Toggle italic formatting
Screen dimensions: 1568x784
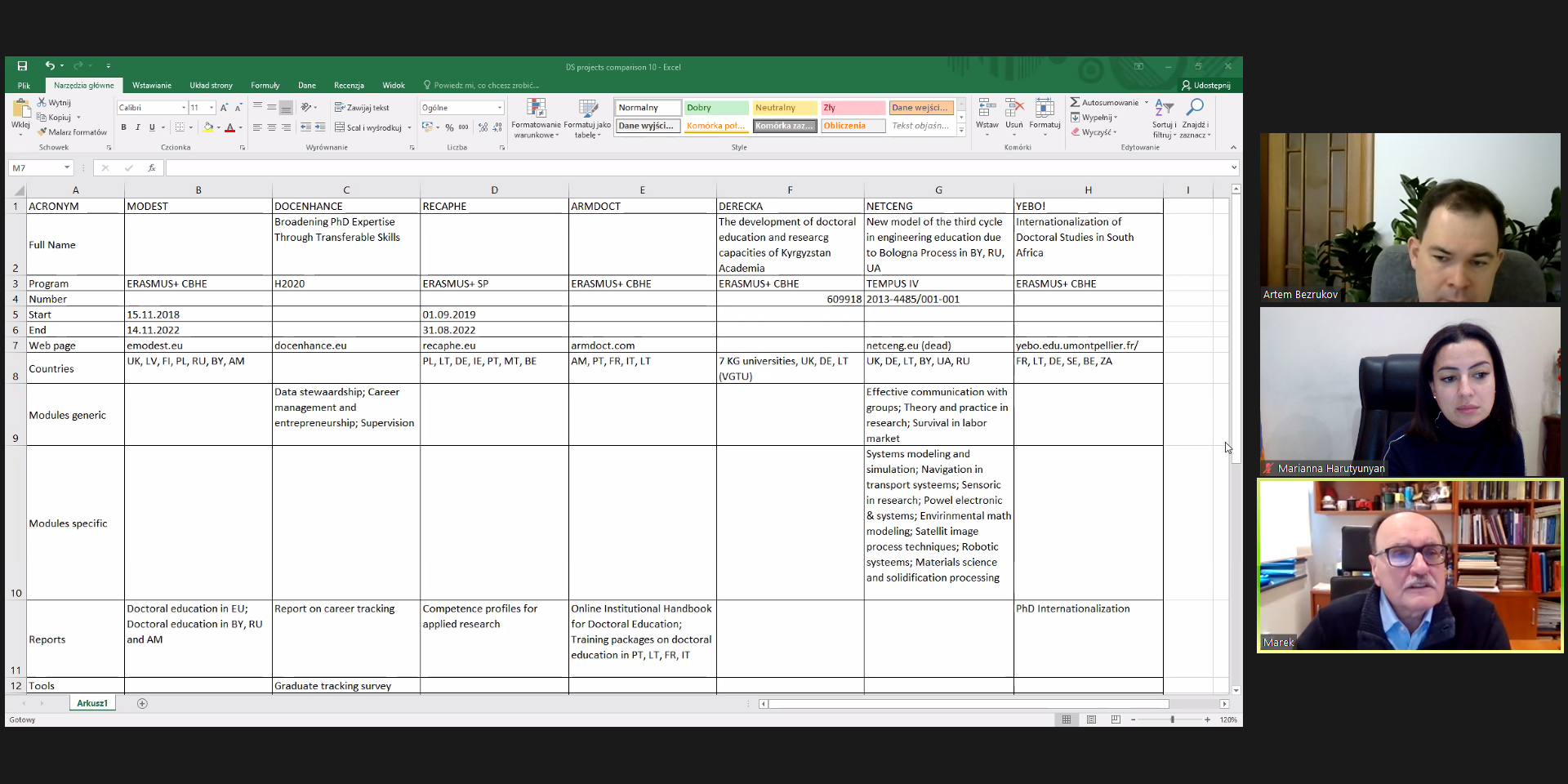tap(138, 127)
